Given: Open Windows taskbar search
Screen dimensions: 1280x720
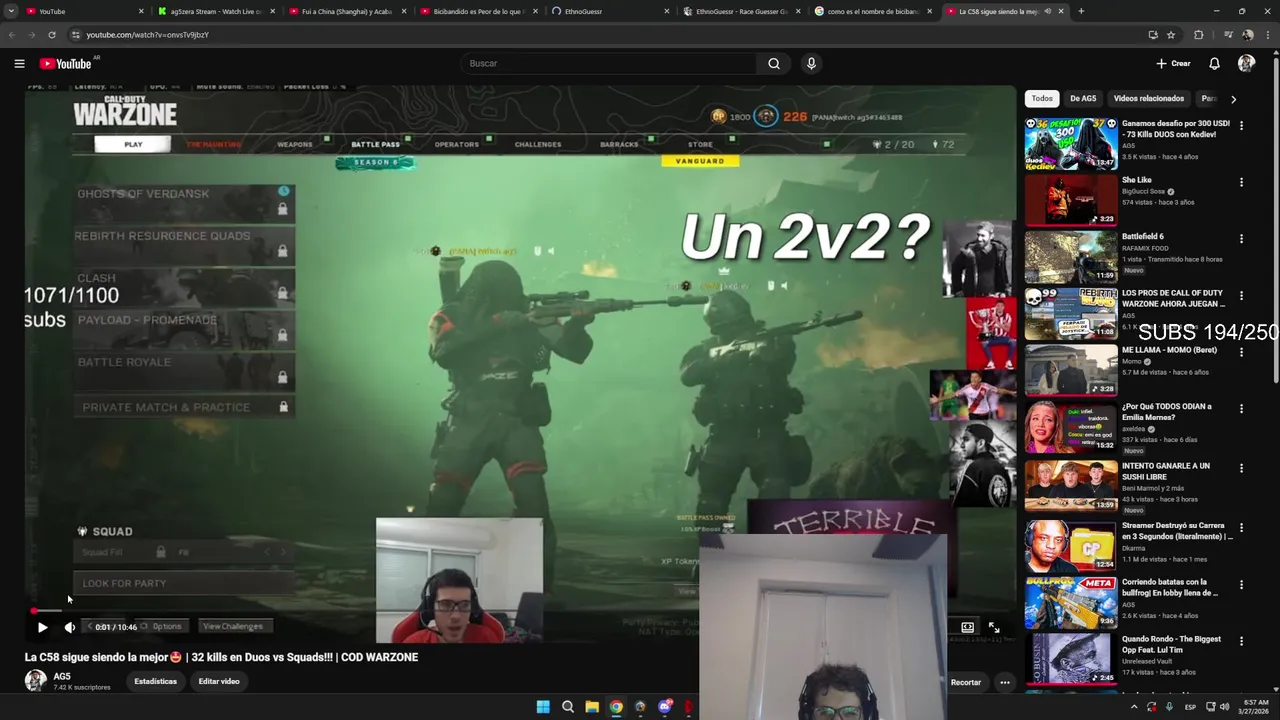Looking at the screenshot, I should click(568, 707).
